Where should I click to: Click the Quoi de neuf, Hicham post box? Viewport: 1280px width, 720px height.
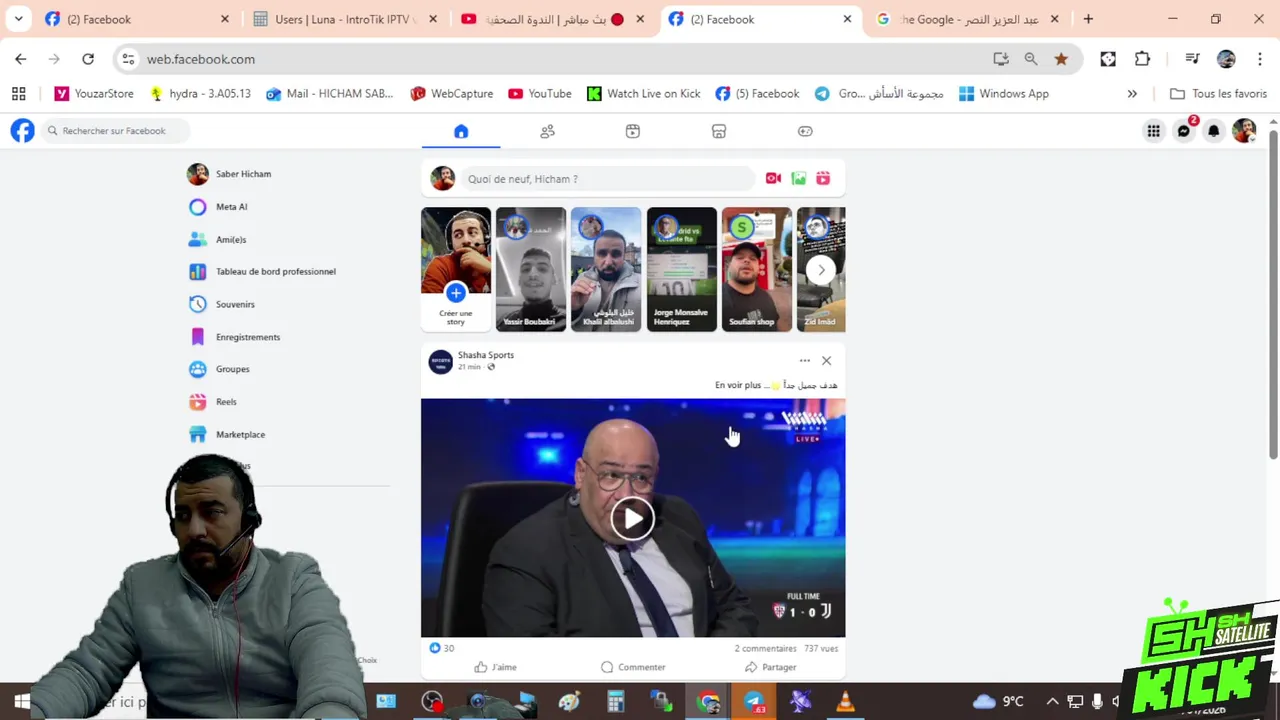point(610,179)
